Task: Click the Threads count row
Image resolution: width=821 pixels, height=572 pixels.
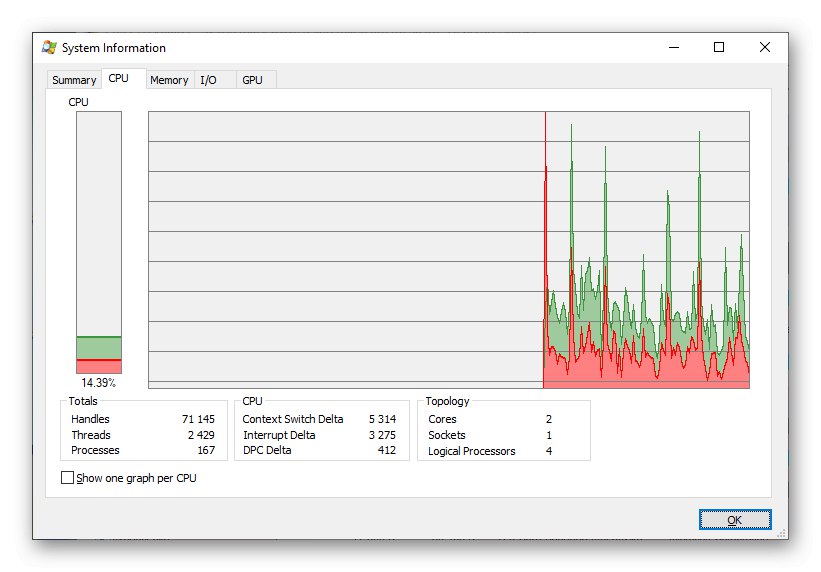Action: (143, 435)
